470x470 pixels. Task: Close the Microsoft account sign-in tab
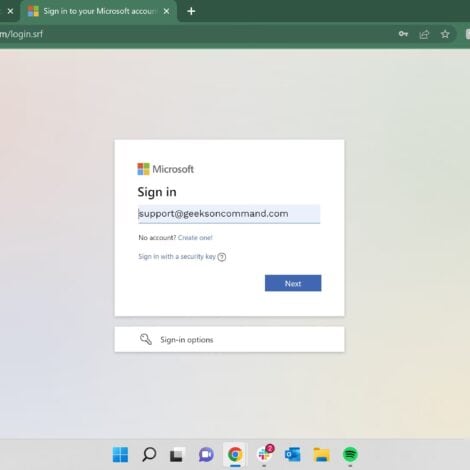[166, 11]
